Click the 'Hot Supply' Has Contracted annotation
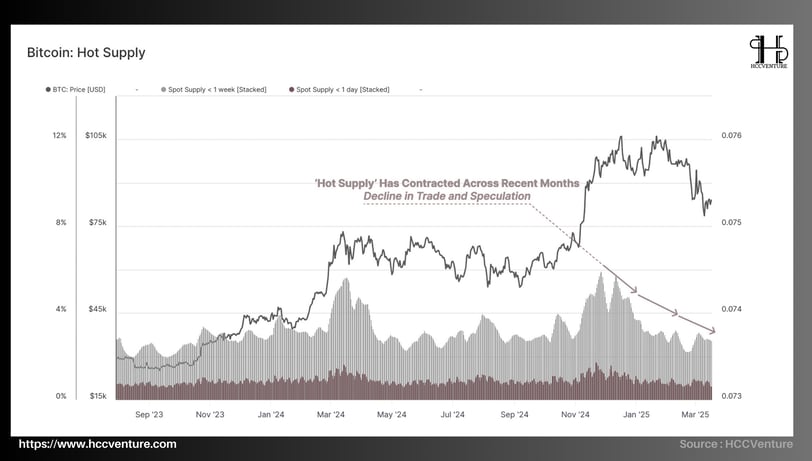 [x=447, y=183]
